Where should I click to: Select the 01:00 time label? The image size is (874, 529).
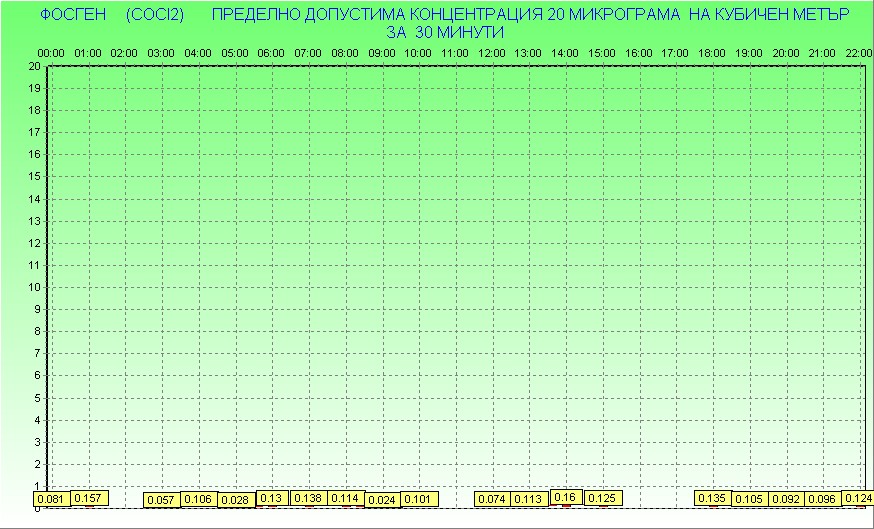88,54
